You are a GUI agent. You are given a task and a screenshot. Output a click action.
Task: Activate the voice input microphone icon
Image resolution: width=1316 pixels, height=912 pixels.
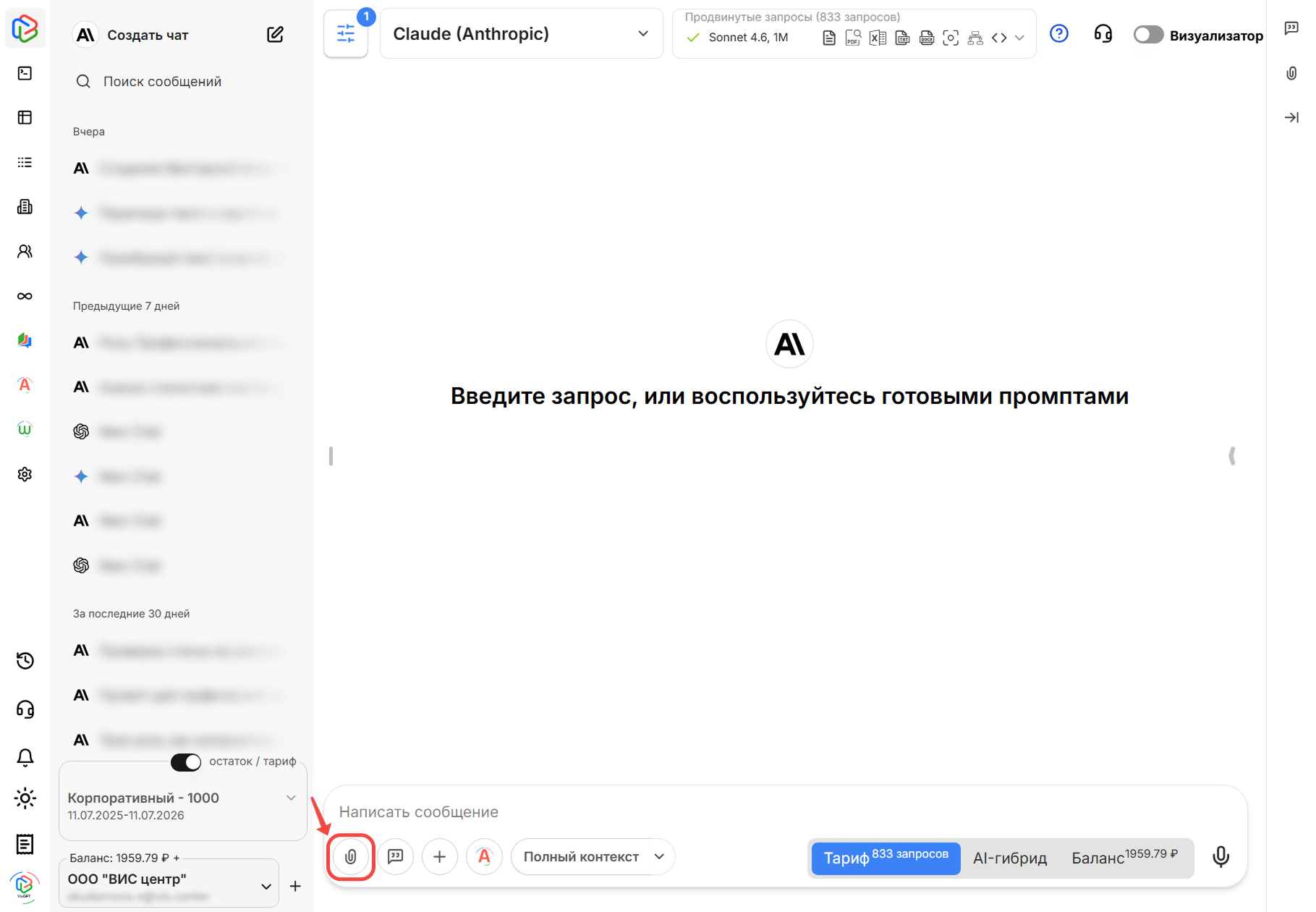point(1220,856)
